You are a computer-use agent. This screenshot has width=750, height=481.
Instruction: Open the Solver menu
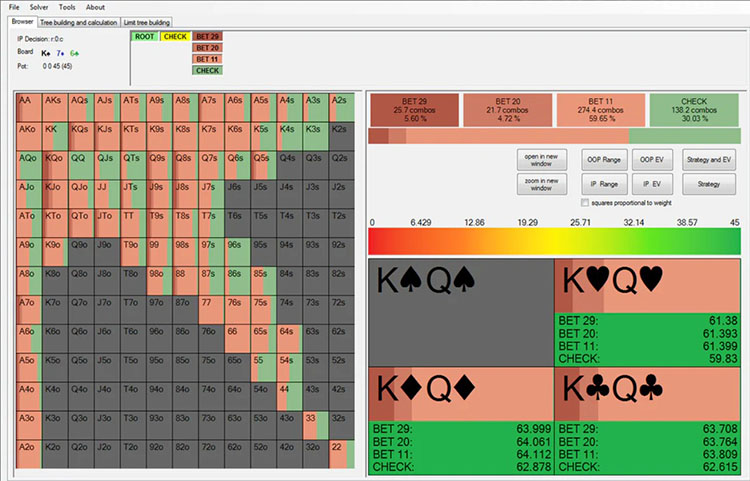39,7
